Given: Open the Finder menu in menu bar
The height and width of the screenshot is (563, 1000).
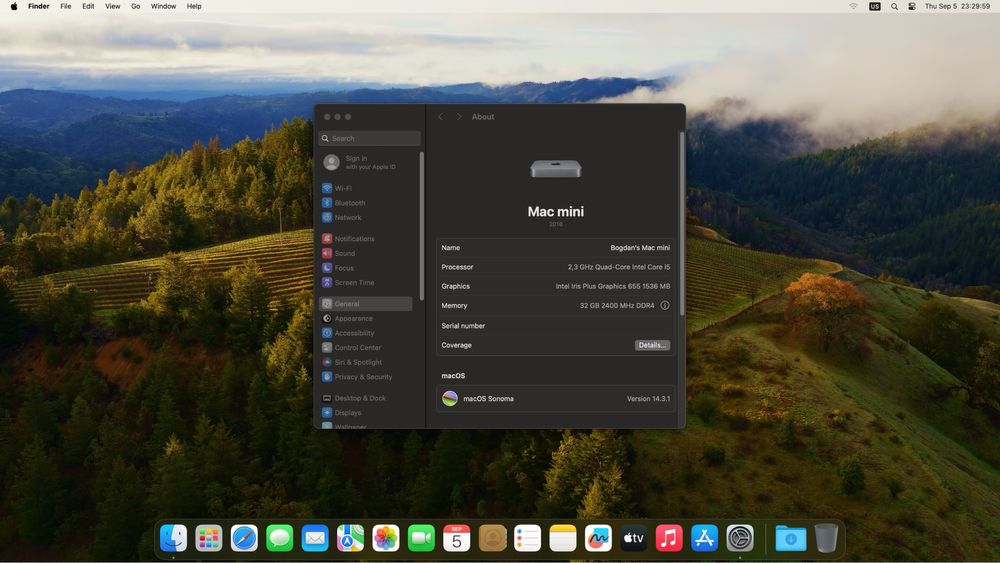Looking at the screenshot, I should 39,6.
